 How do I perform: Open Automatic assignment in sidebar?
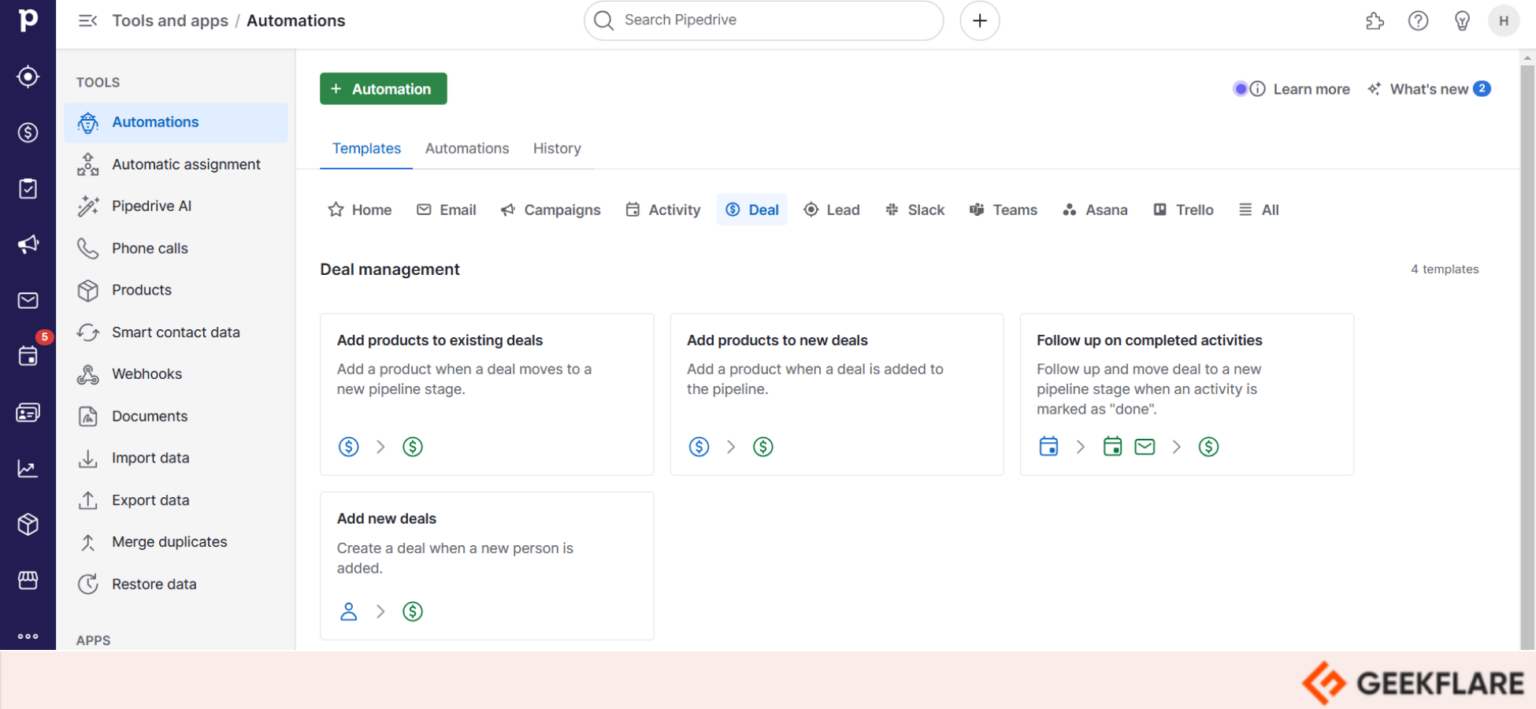(x=176, y=164)
